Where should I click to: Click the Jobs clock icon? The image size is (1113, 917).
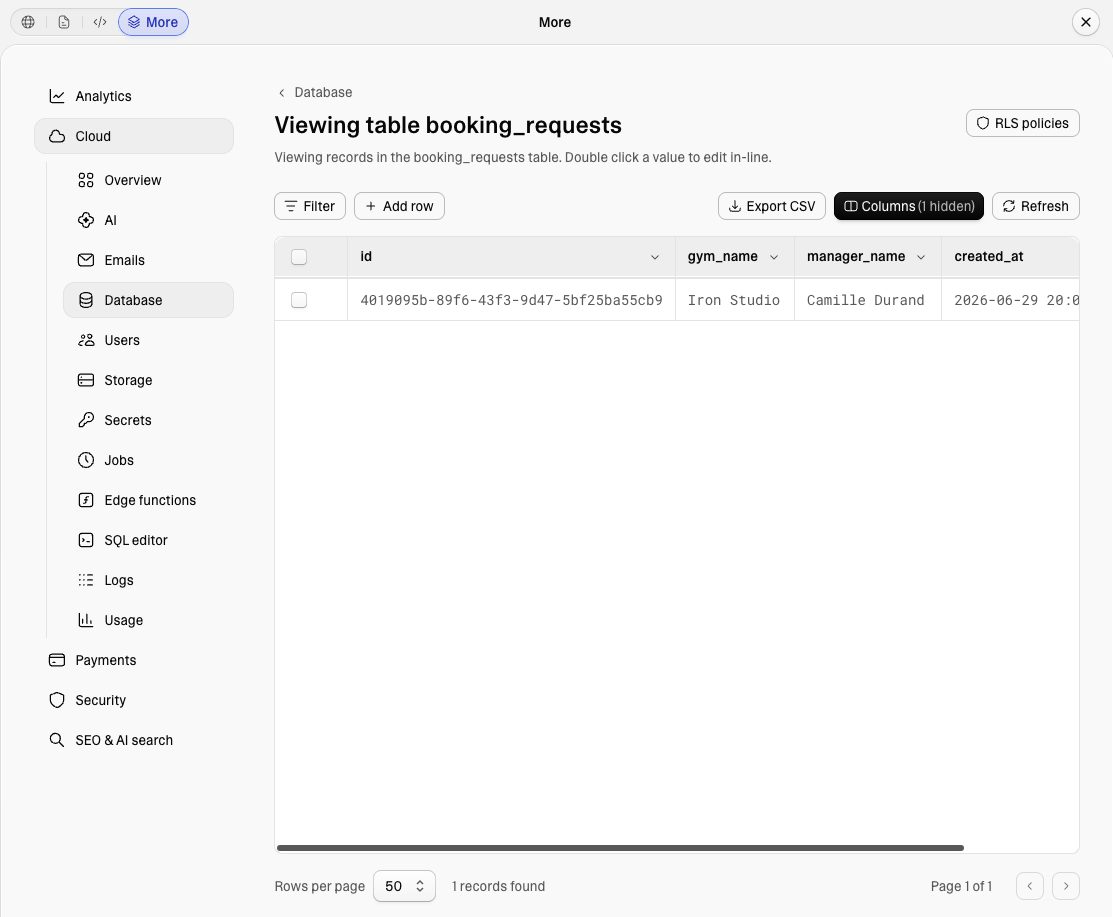click(x=86, y=460)
